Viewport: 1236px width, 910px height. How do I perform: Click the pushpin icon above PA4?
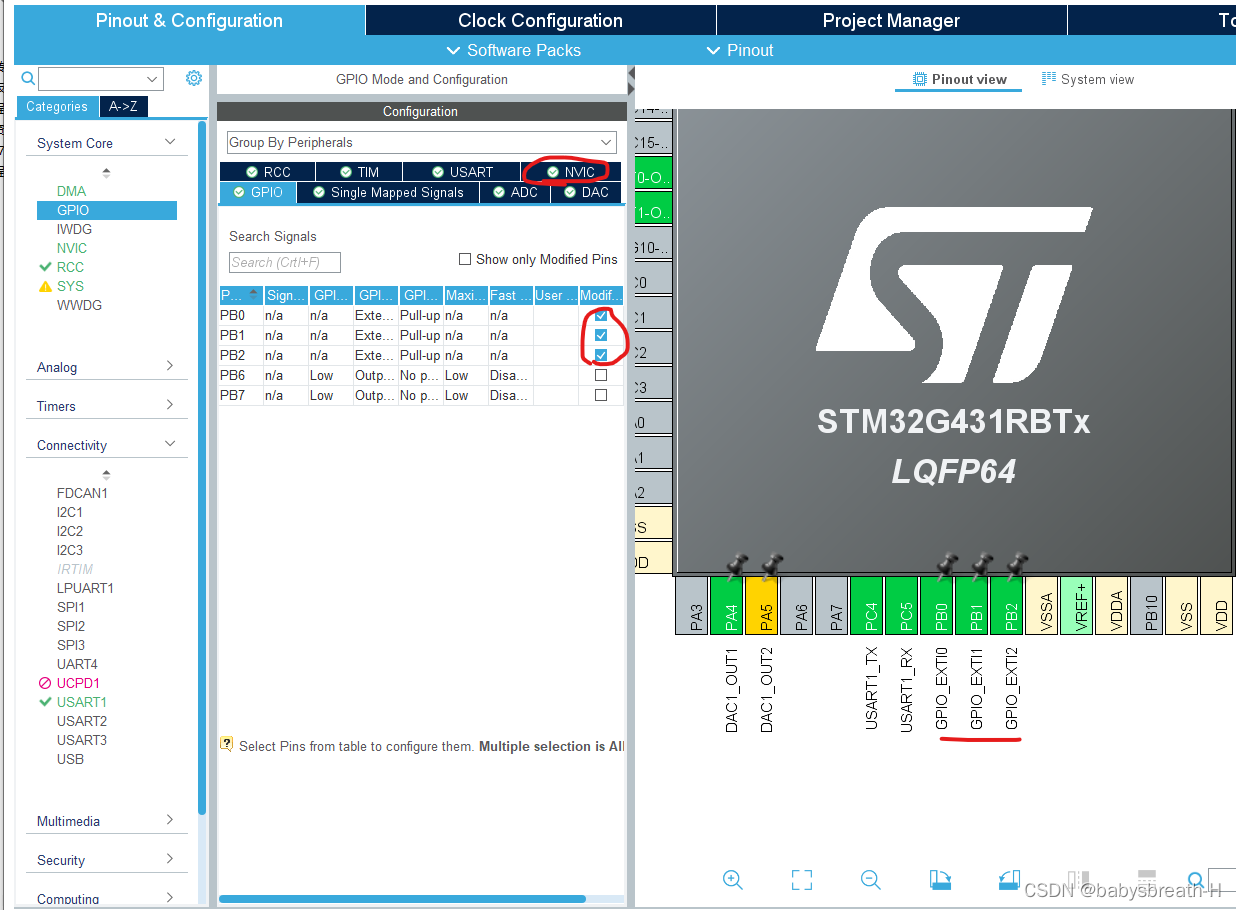pos(735,566)
